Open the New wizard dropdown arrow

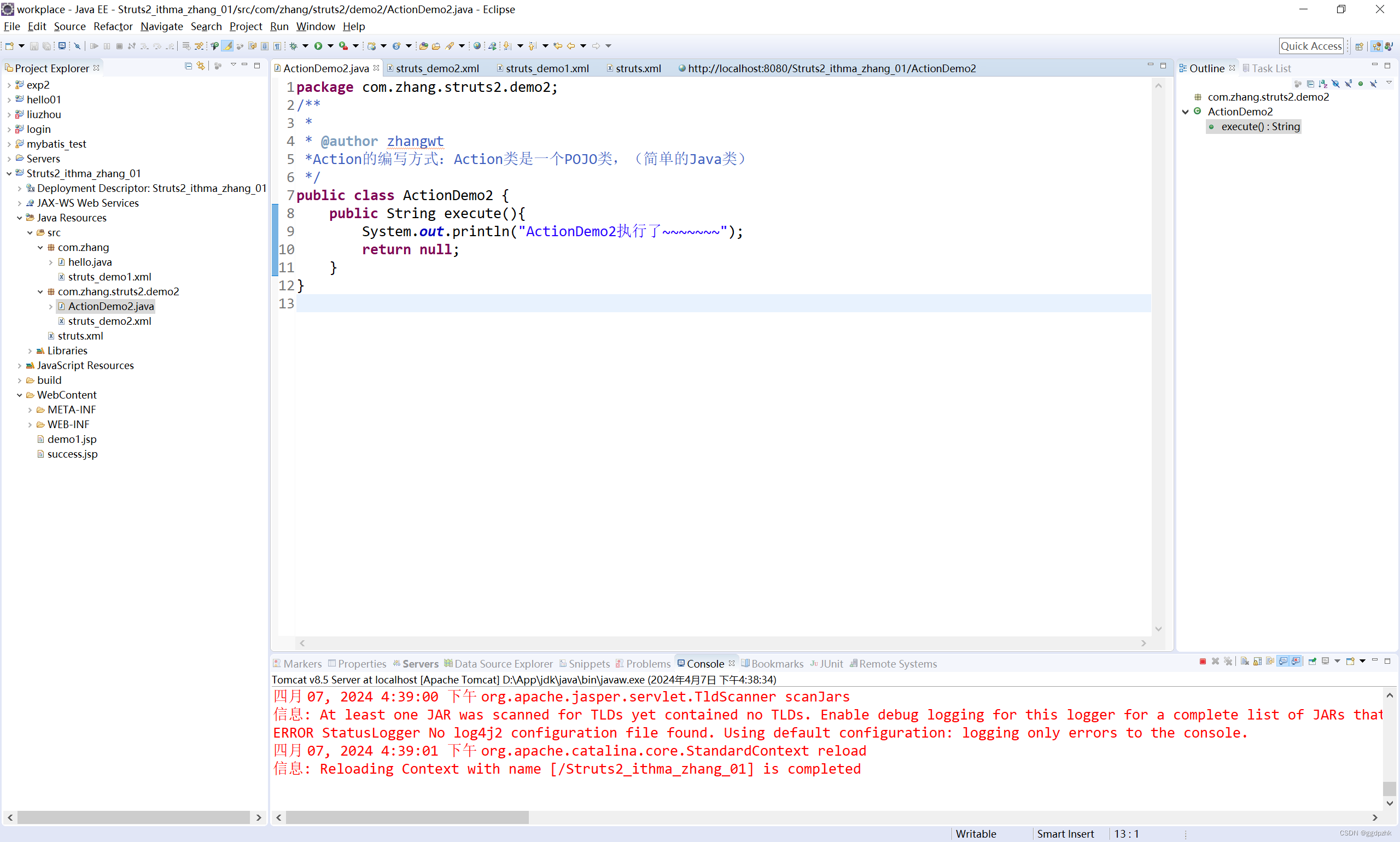[x=21, y=46]
